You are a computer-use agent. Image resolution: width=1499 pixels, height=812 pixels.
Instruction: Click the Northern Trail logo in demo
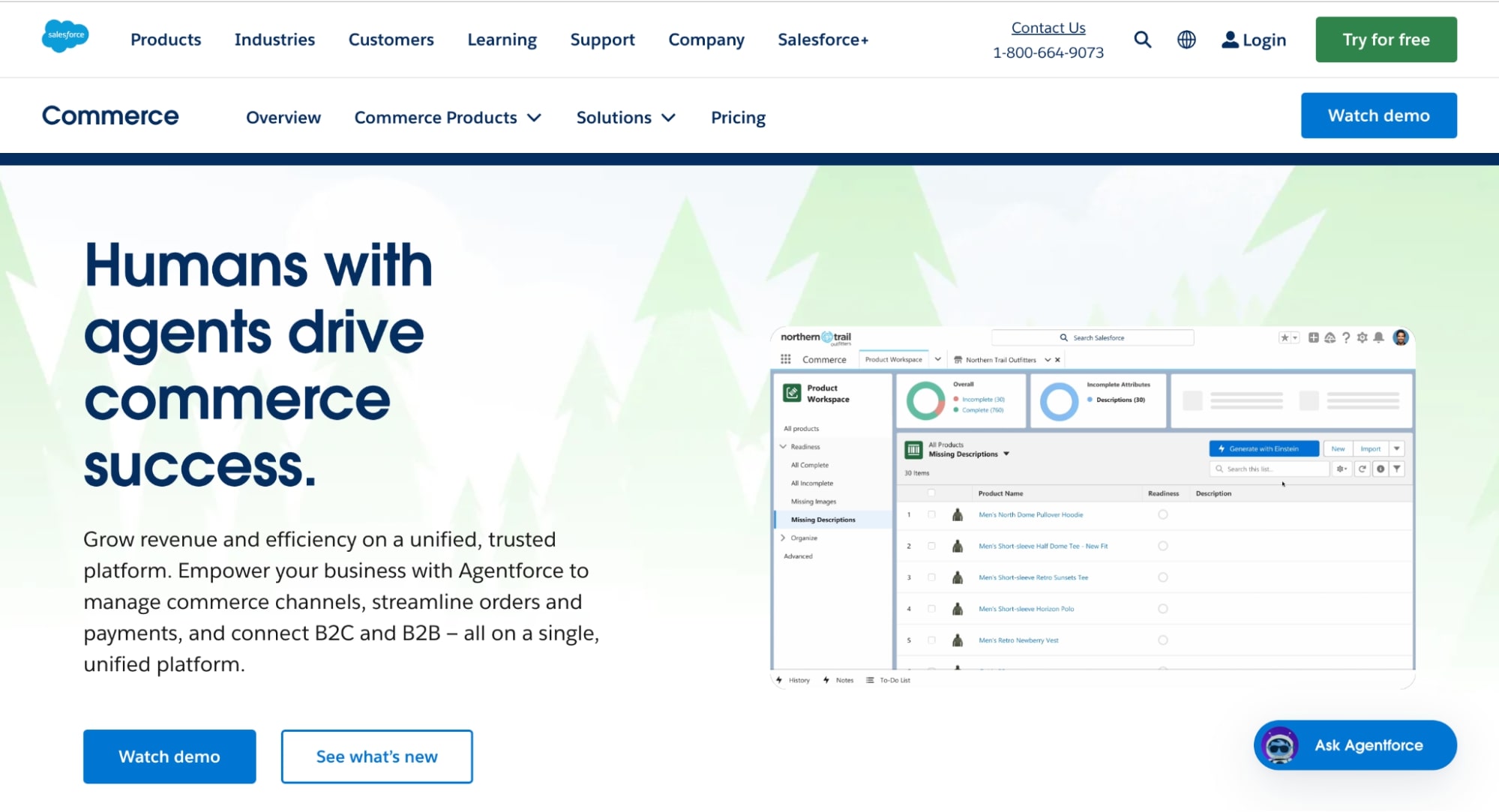pyautogui.click(x=816, y=337)
